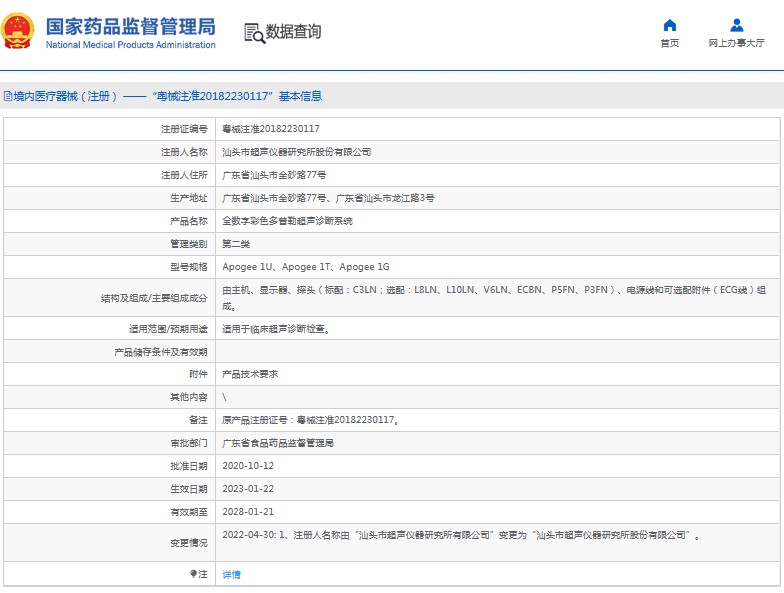
Task: Click model spec Apogee 1U、Apogee 1T、Apogee 1G
Action: [x=306, y=267]
